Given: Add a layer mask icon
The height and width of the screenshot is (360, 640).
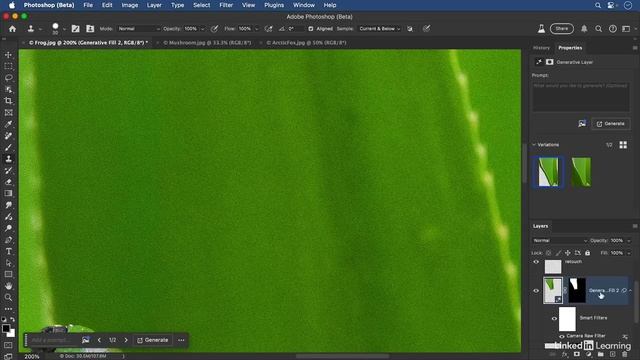Looking at the screenshot, I should (x=576, y=355).
